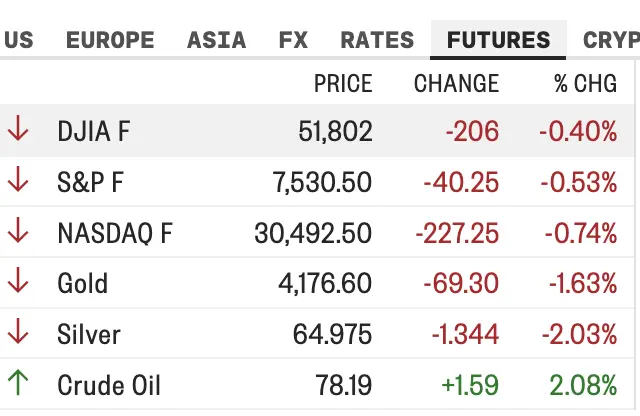Switch to the US markets tab
The height and width of the screenshot is (416, 640).
[18, 40]
